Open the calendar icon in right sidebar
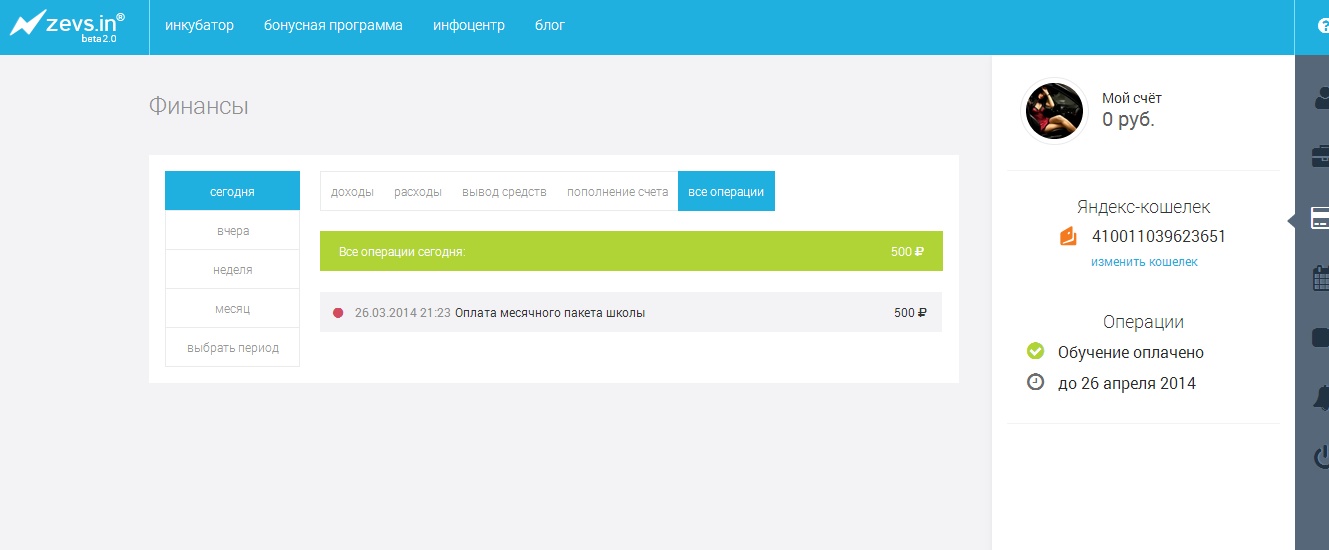The height and width of the screenshot is (550, 1329). pyautogui.click(x=1321, y=277)
